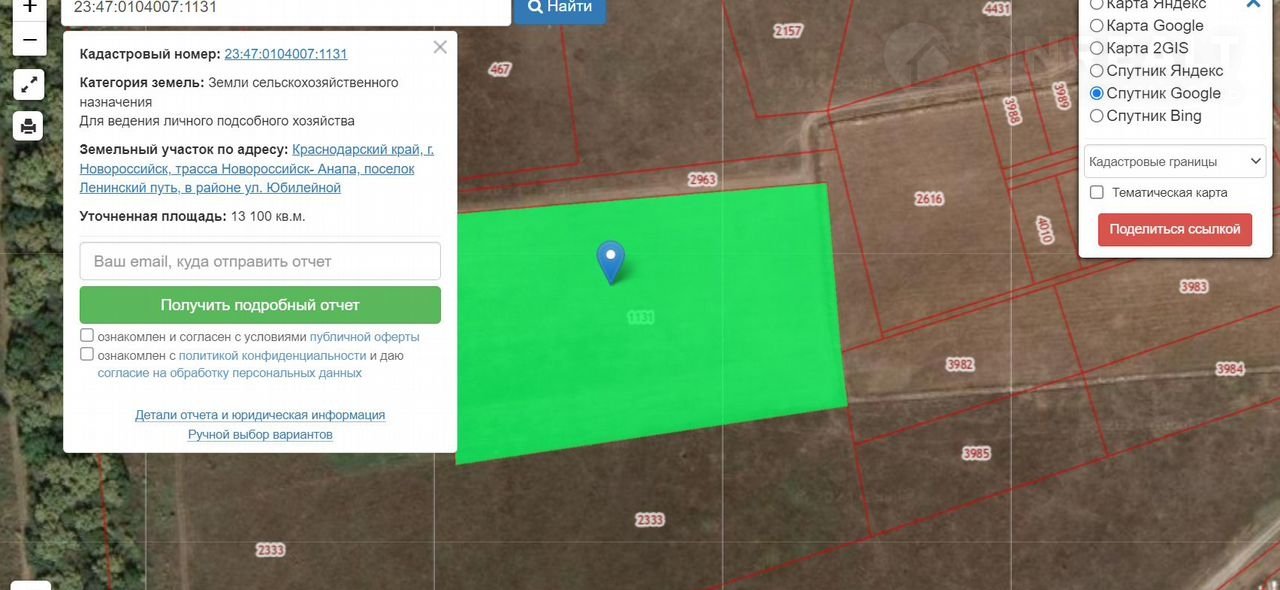Open Ручной выбор вариантов link
Image resolution: width=1280 pixels, height=590 pixels.
point(260,435)
